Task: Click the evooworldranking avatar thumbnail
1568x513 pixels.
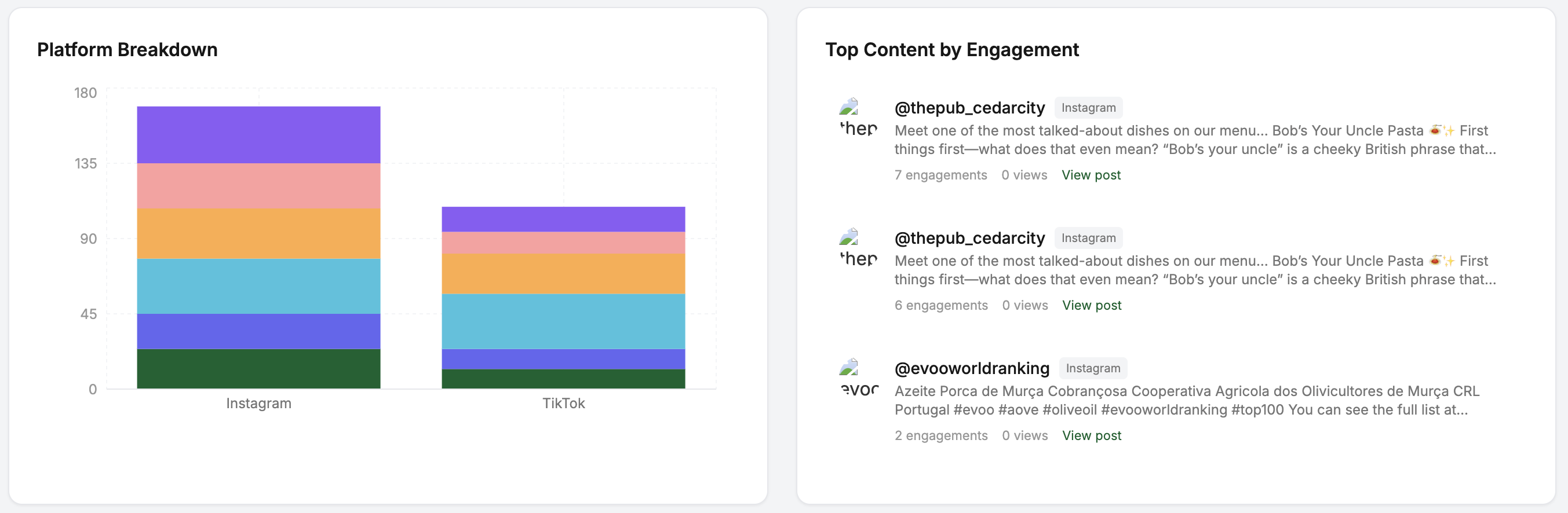Action: point(858,378)
